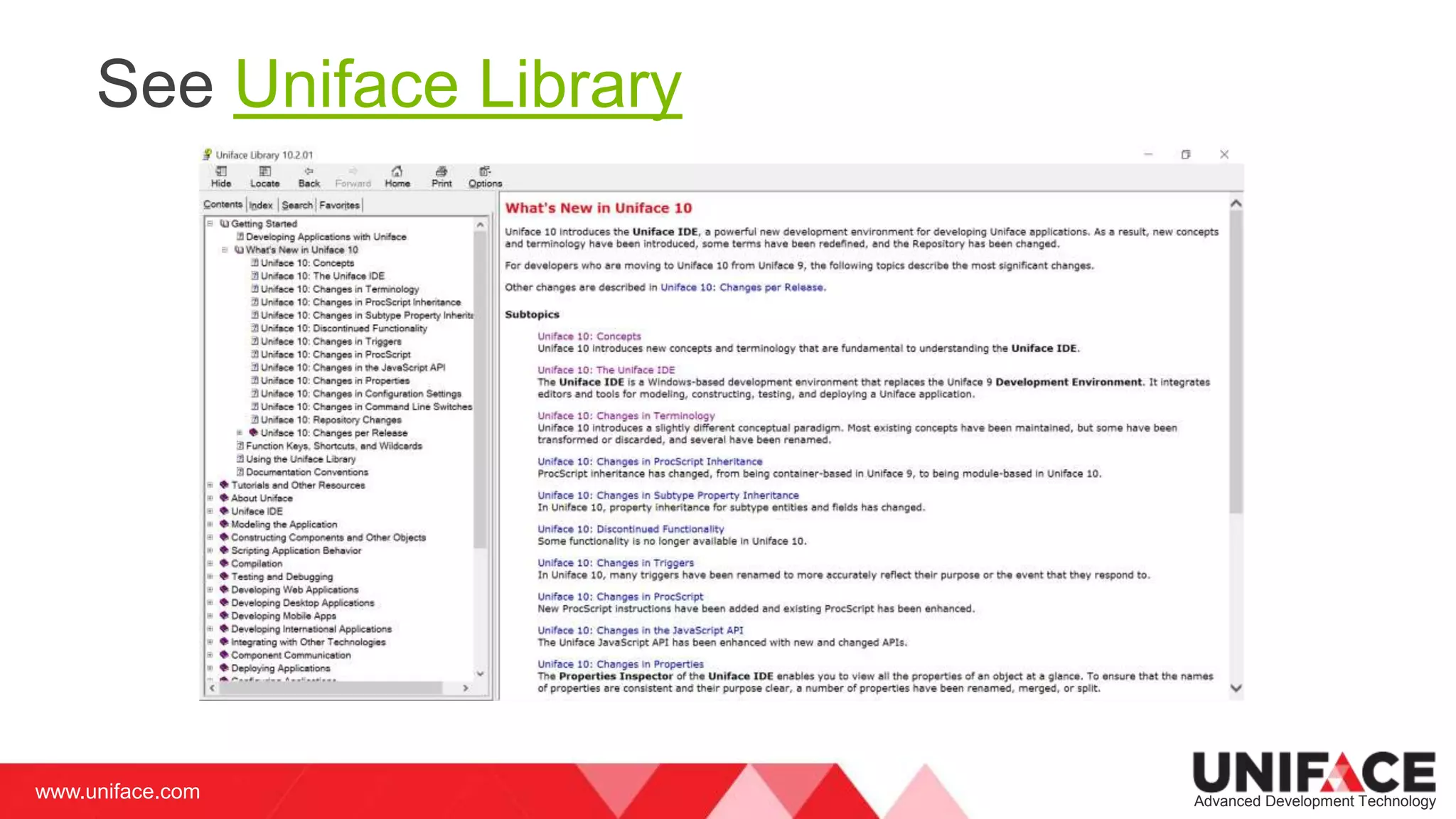This screenshot has height=819, width=1456.
Task: Expand the Tutorials and Other Resources node
Action: click(210, 485)
